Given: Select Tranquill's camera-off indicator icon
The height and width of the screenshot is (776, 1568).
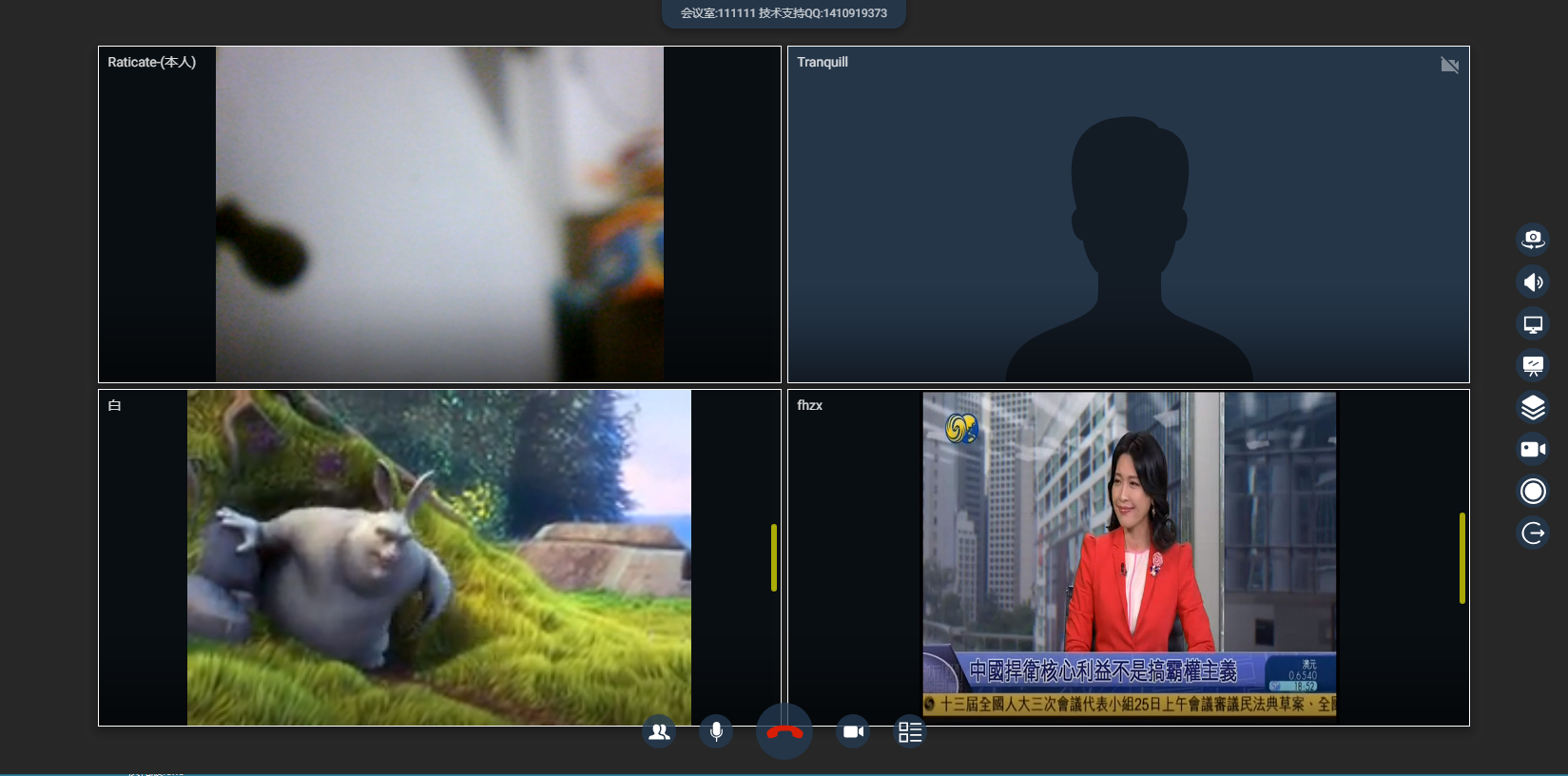Looking at the screenshot, I should coord(1449,65).
